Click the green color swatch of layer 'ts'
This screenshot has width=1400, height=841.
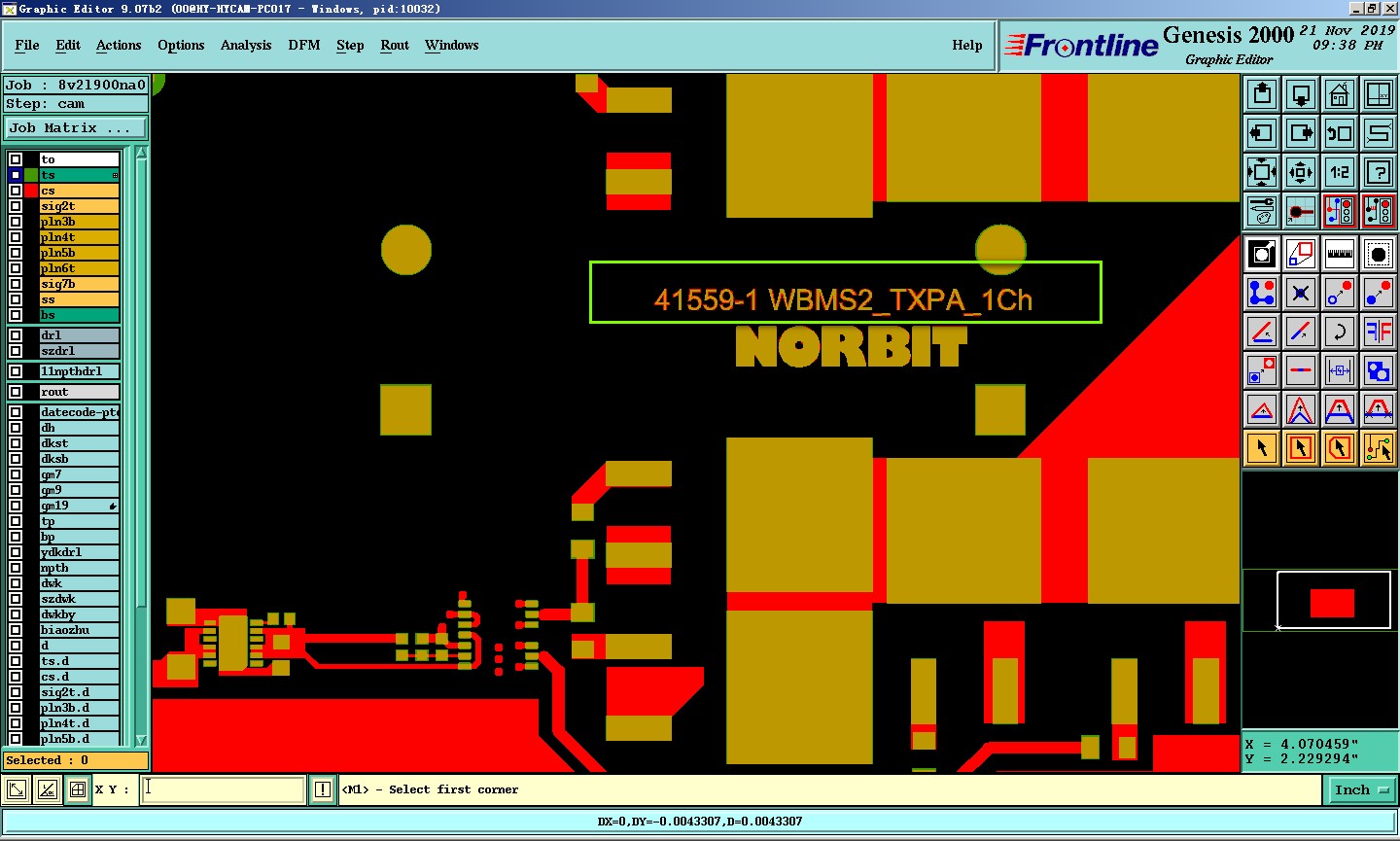[x=31, y=175]
